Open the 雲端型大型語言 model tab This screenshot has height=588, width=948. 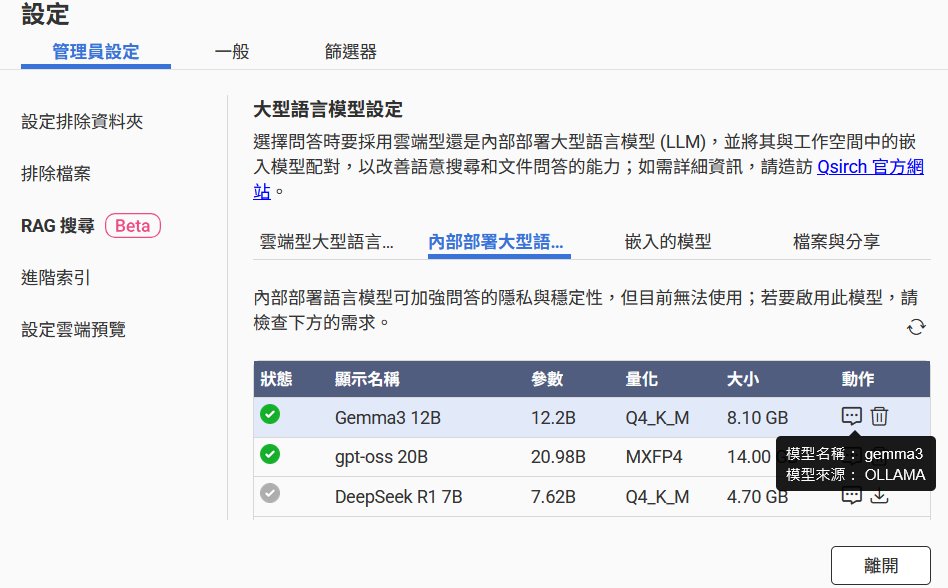coord(326,241)
